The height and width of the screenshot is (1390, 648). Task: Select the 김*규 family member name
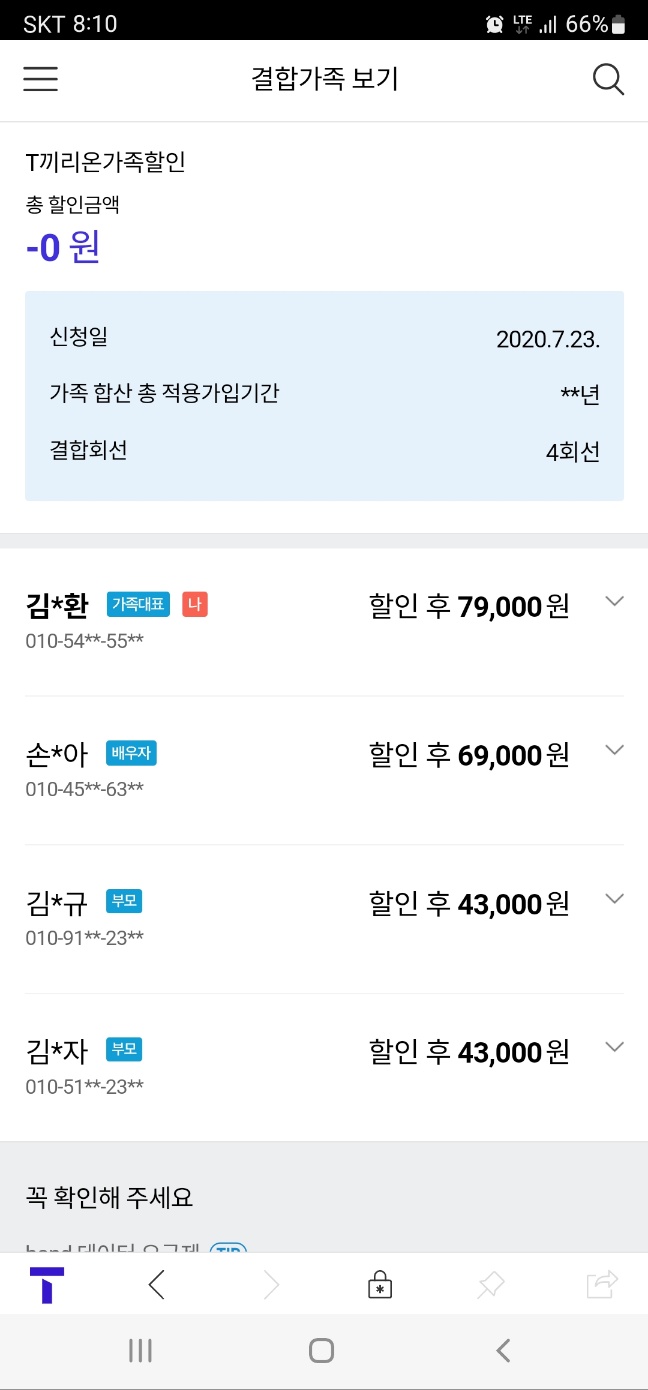click(x=57, y=904)
